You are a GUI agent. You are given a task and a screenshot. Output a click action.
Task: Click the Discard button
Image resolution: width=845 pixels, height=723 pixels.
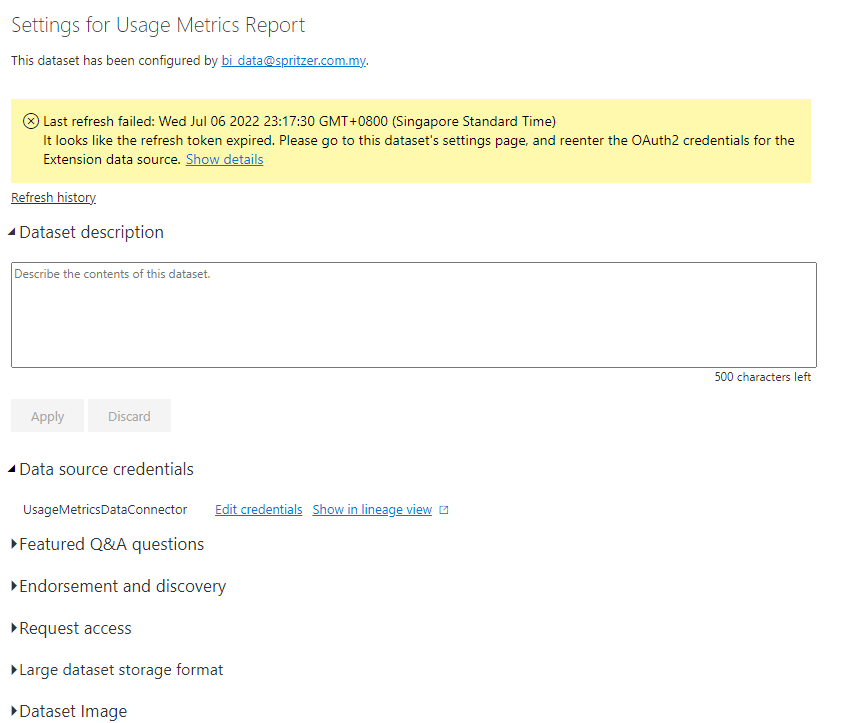[129, 416]
